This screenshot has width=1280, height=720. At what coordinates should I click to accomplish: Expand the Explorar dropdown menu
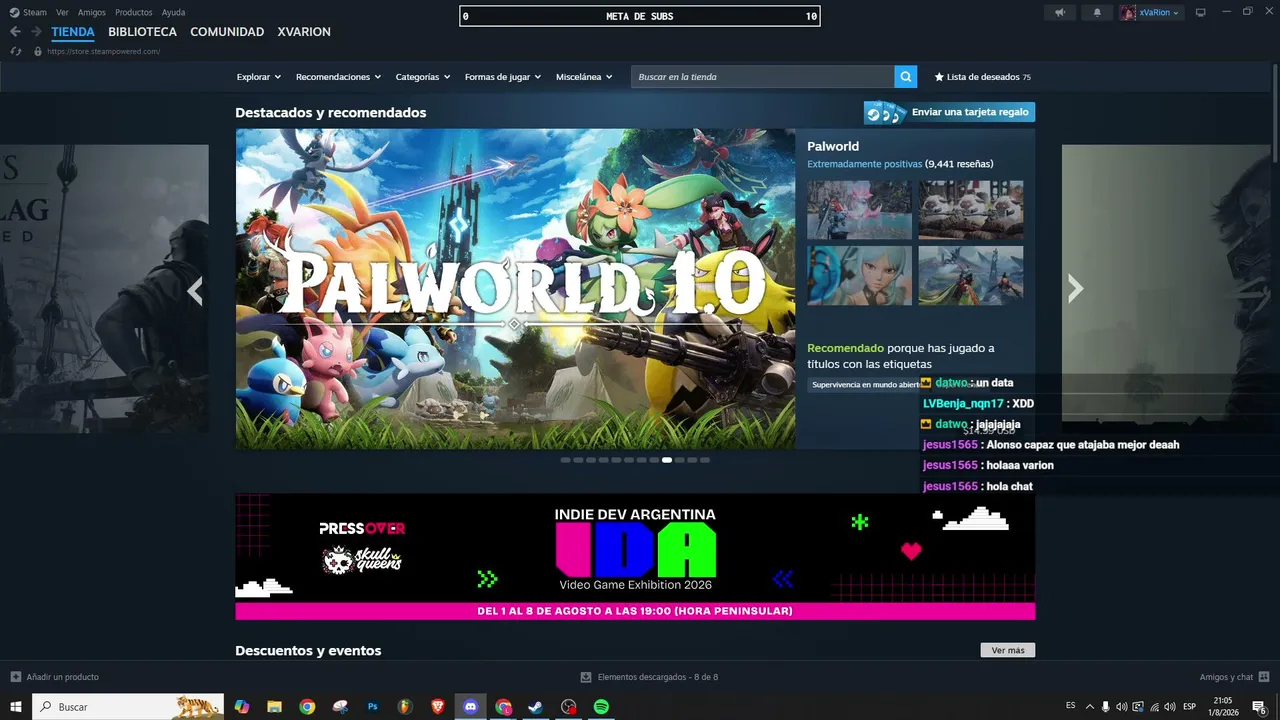point(259,77)
